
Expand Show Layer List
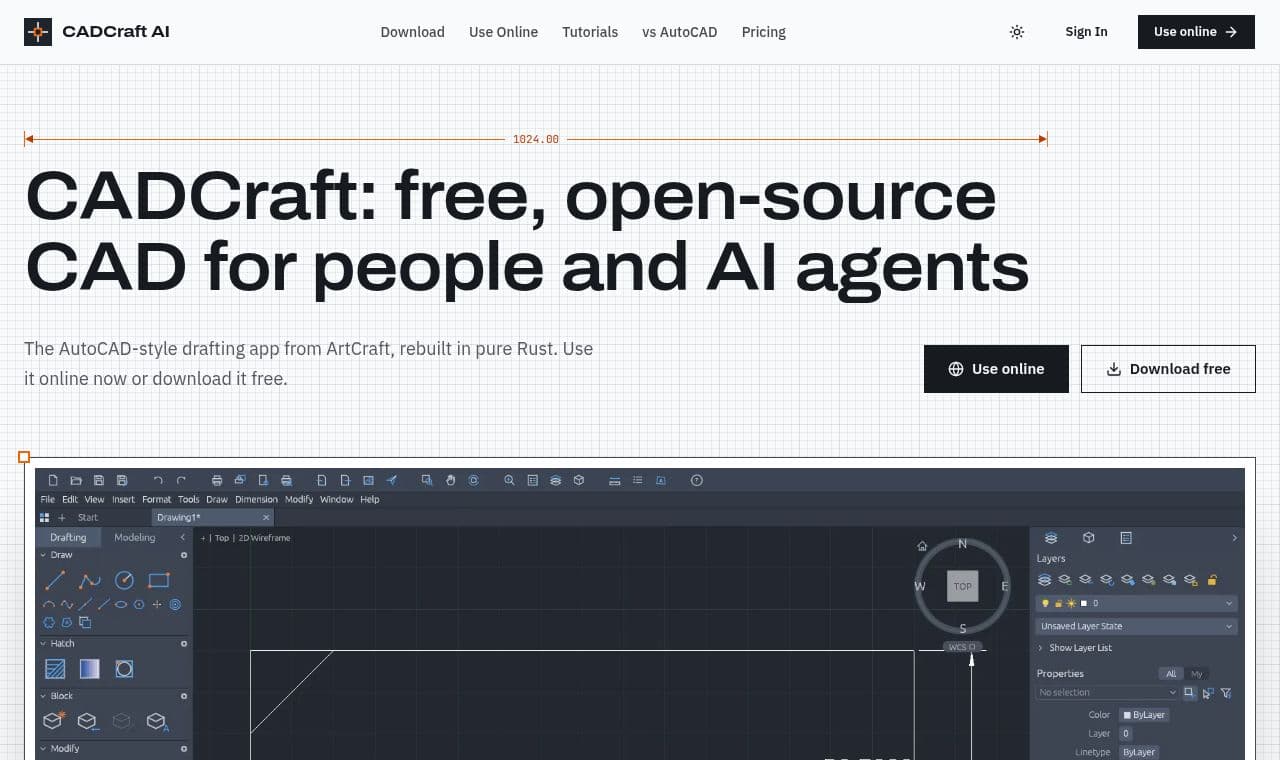pos(1075,648)
